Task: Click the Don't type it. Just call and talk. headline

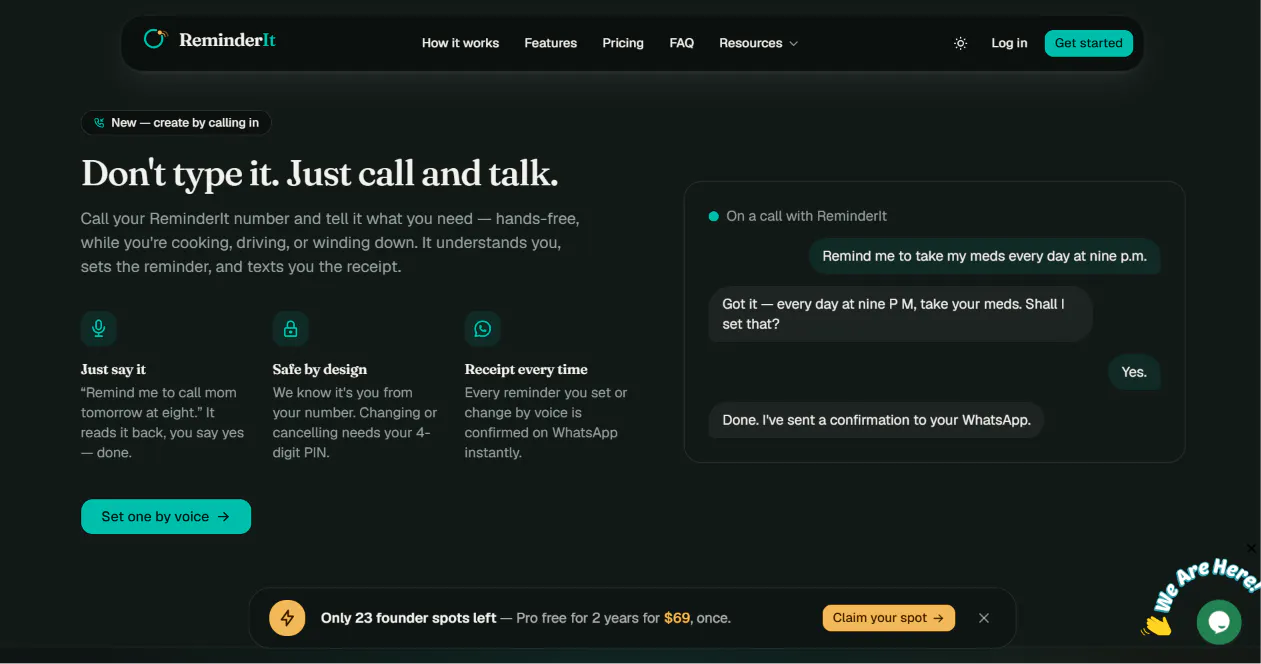Action: click(320, 173)
